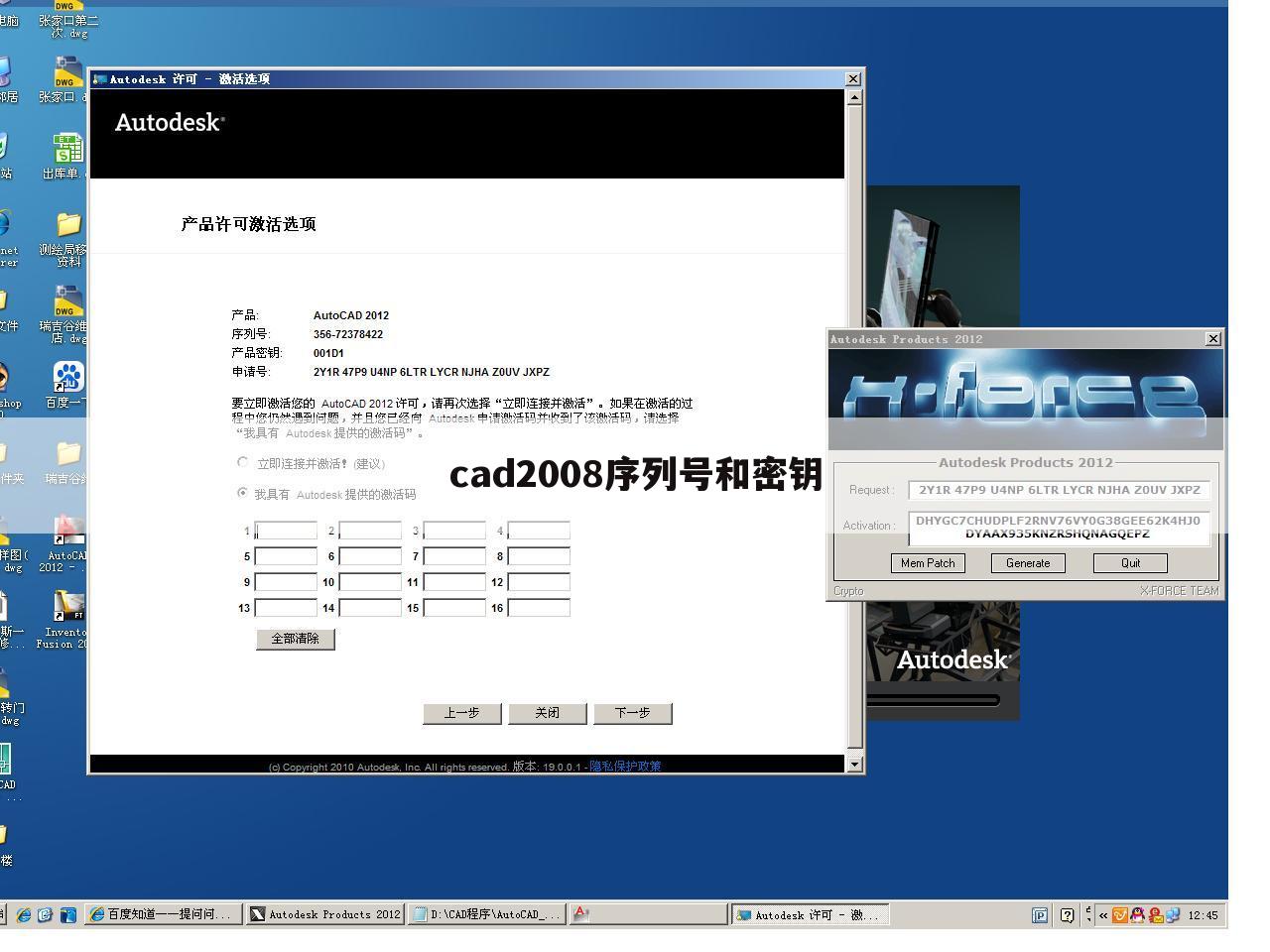The height and width of the screenshot is (952, 1270).
Task: Switch to Autodesk Products 2012 taskbar button
Action: tap(325, 914)
